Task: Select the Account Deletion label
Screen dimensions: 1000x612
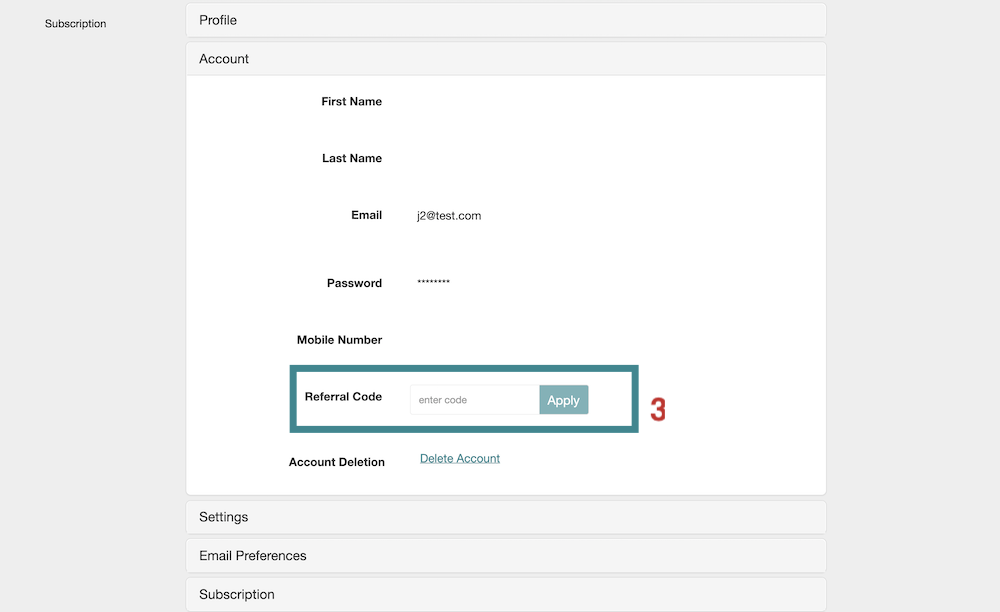Action: [x=337, y=462]
